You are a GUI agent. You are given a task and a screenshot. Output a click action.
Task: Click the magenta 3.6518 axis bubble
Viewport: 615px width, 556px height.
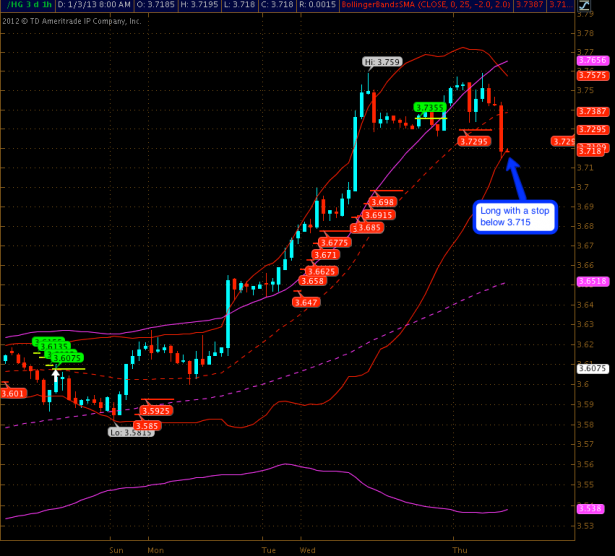(593, 281)
